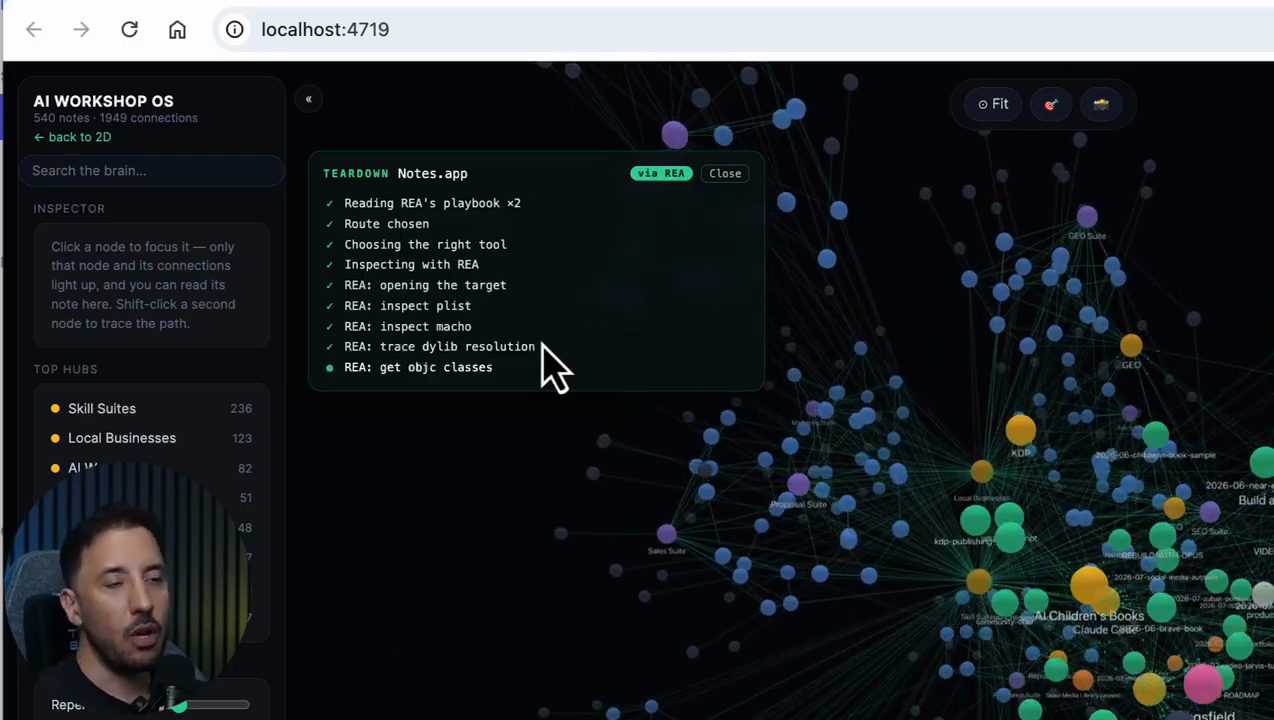Select the Skill Suites hub
The image size is (1274, 720).
(x=151, y=408)
